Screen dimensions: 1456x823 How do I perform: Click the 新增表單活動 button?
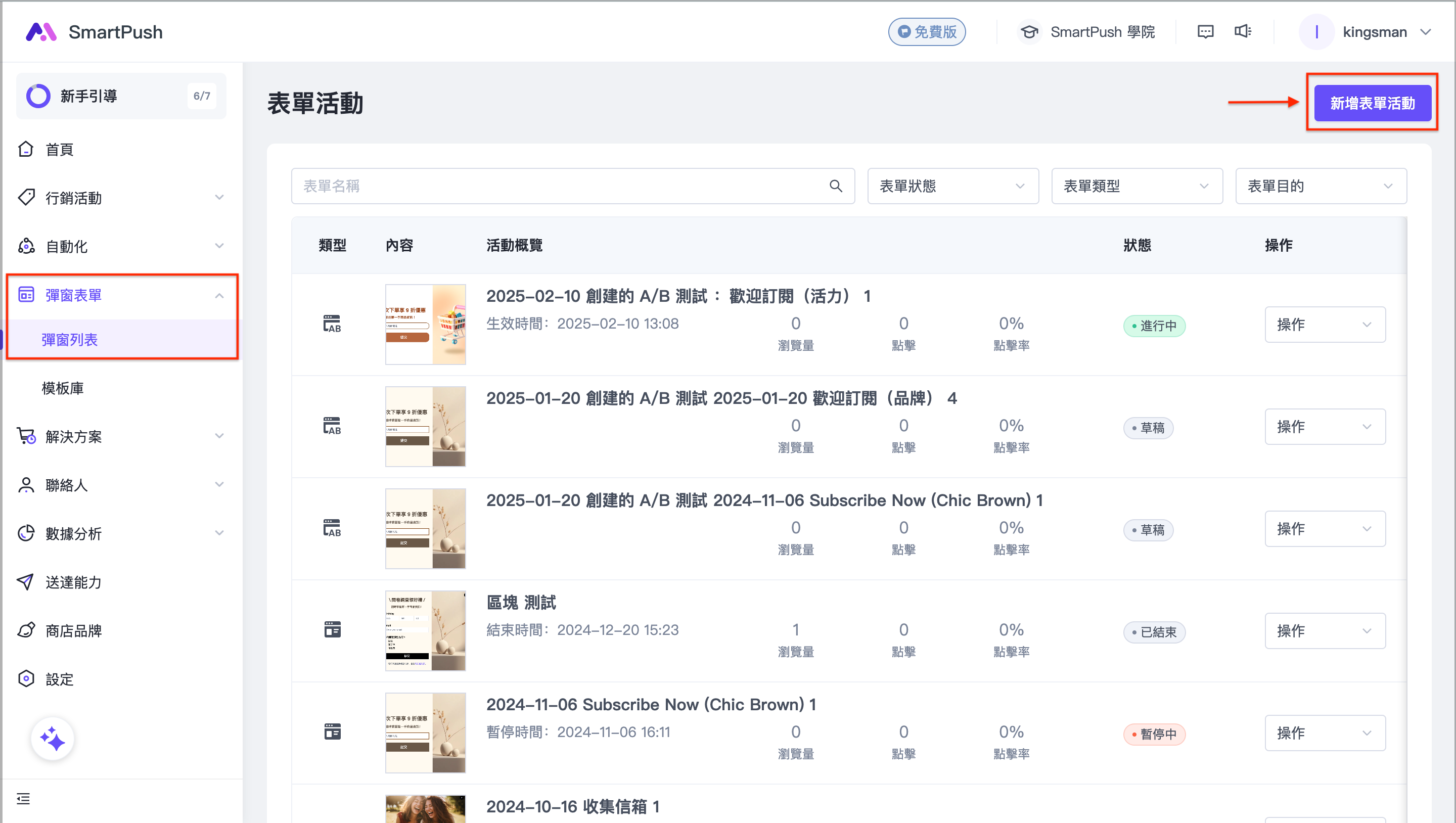[x=1372, y=103]
